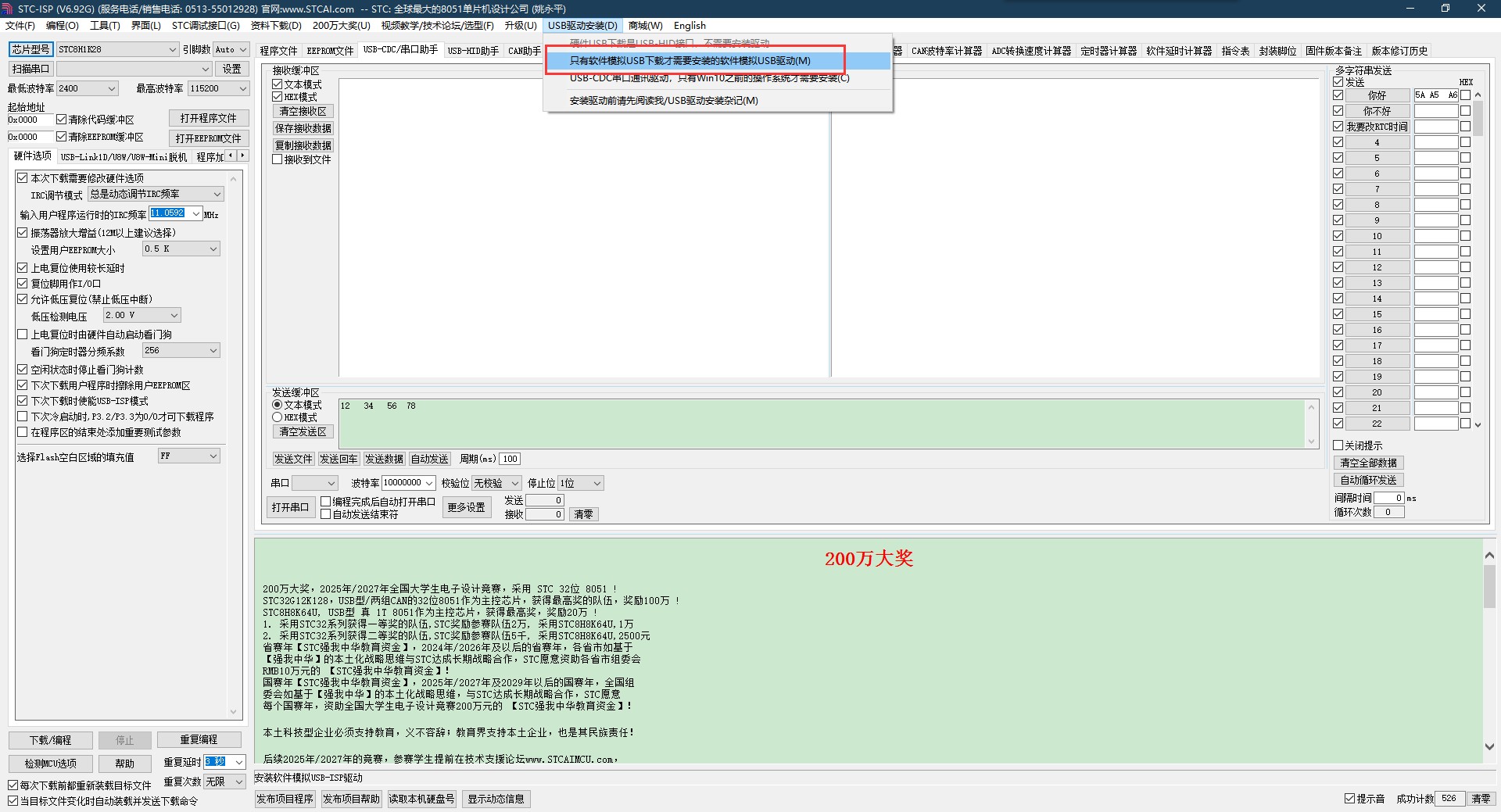Click the up arrow of the 200万大奖 text scrollbar
1501x812 pixels.
1489,555
